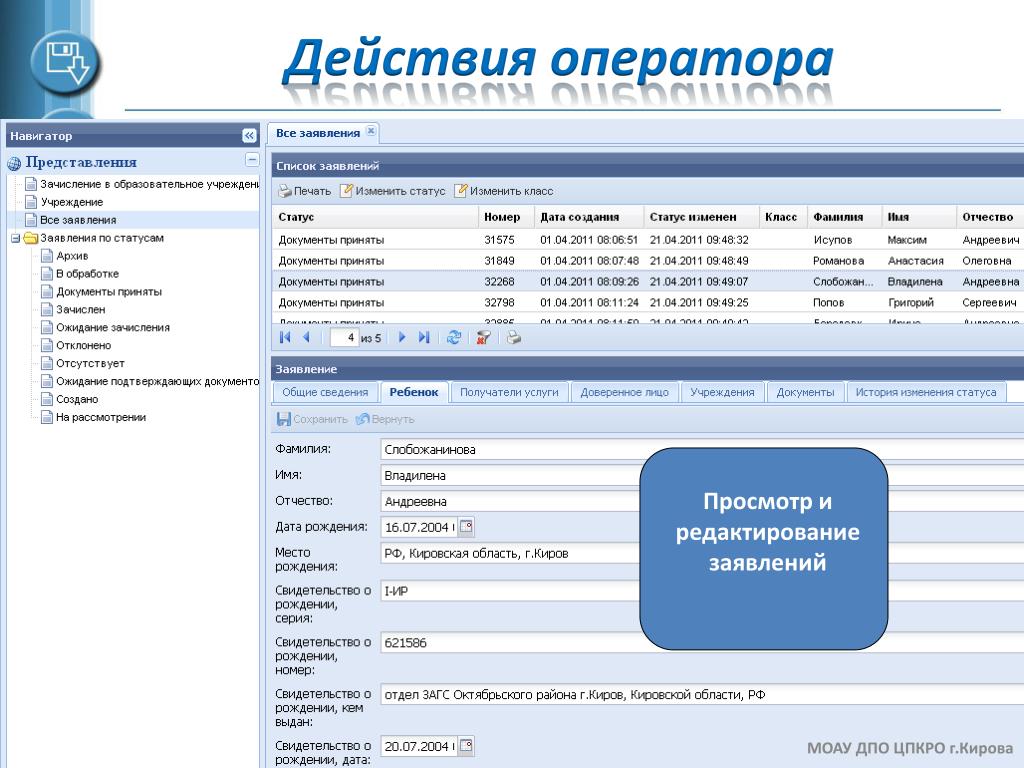Screen dimensions: 1024x768
Task: Open the Общие сведения tab
Action: [325, 392]
